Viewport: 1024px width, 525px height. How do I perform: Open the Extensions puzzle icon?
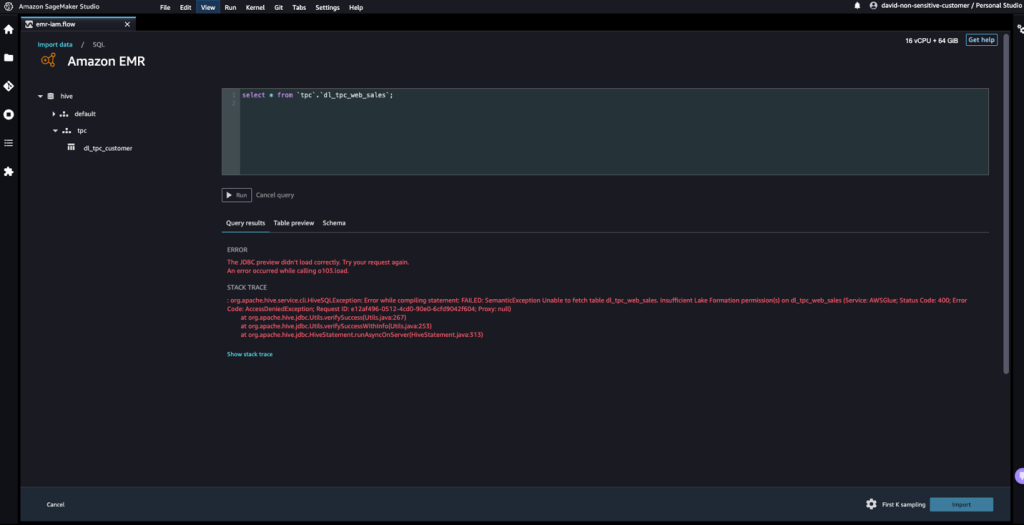(8, 171)
